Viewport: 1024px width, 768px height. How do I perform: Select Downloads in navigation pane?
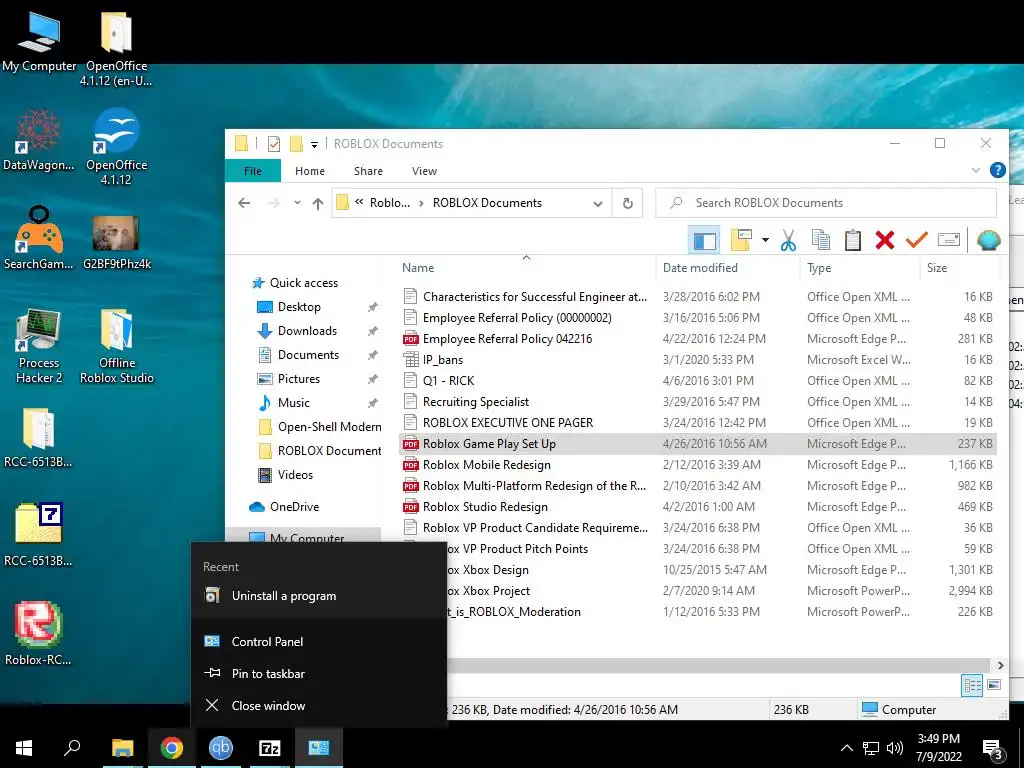pyautogui.click(x=307, y=331)
